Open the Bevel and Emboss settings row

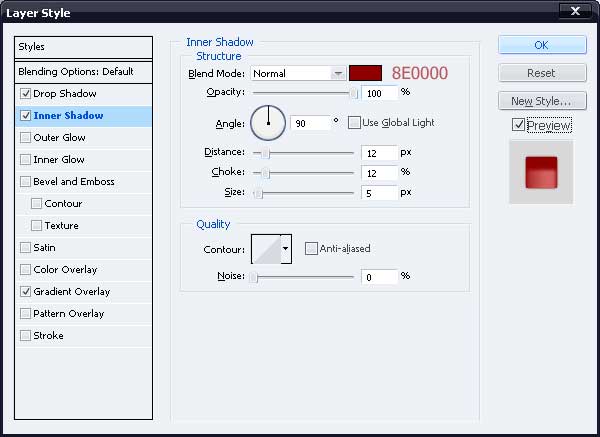83,181
